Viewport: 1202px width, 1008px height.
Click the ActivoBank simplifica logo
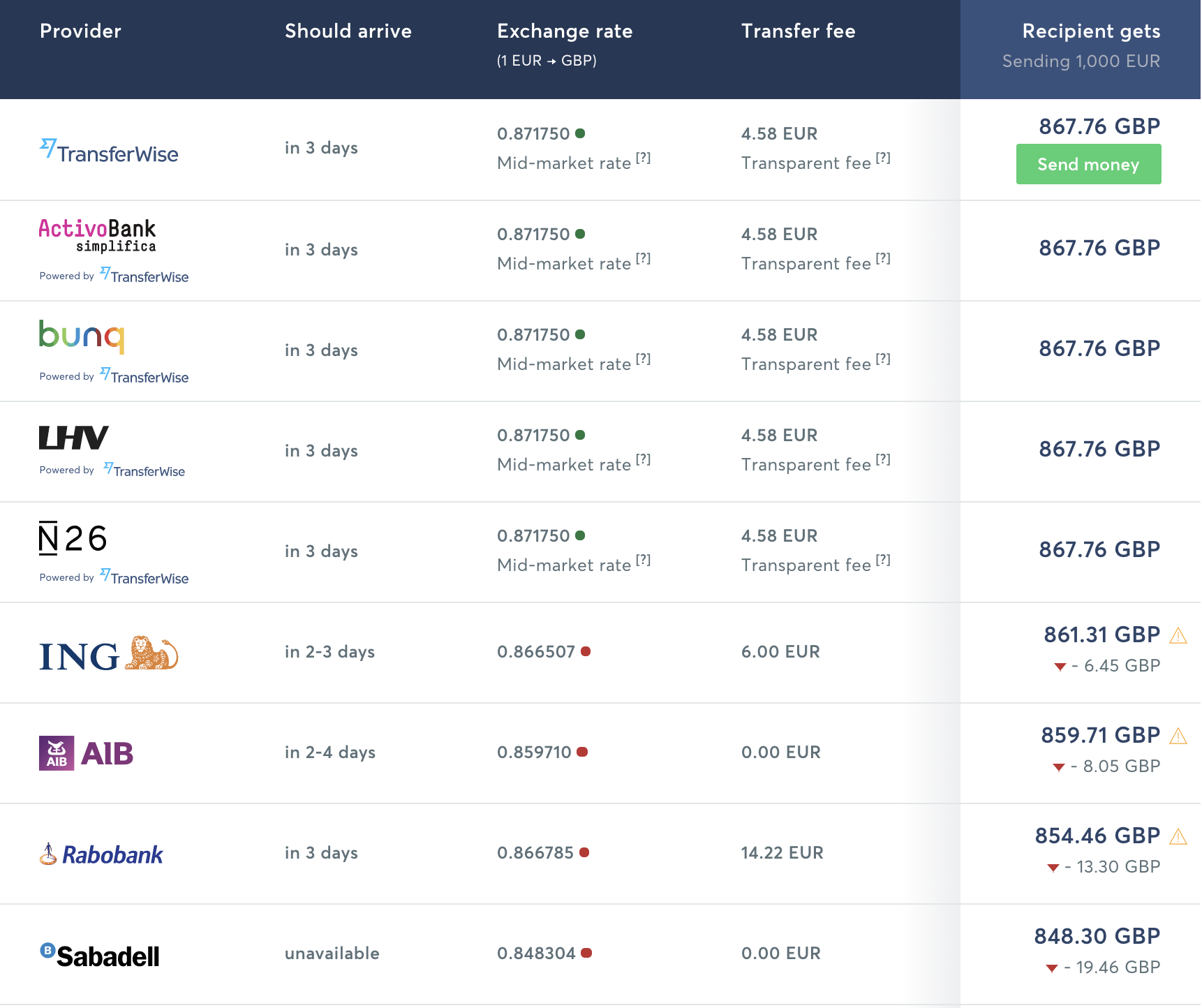[97, 235]
